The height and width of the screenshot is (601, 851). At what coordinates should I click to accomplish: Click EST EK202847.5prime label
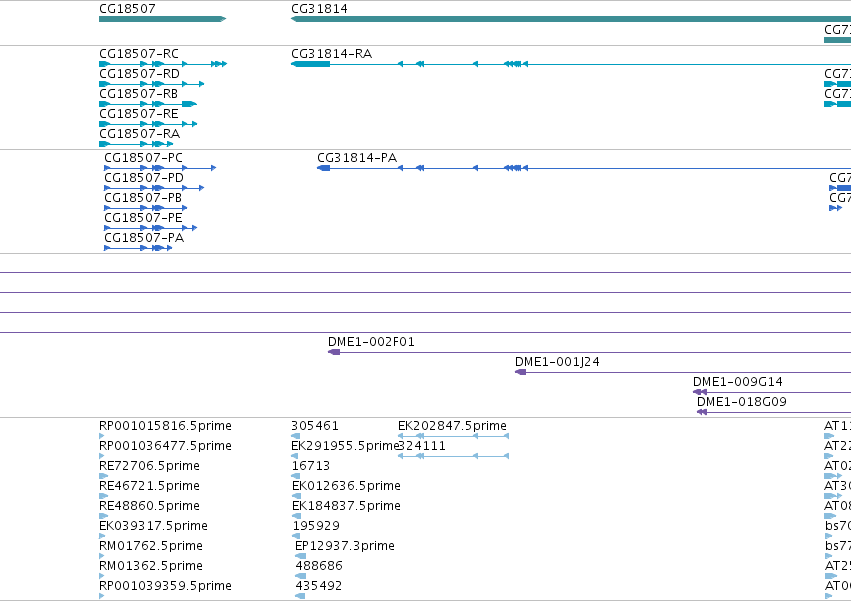click(452, 426)
